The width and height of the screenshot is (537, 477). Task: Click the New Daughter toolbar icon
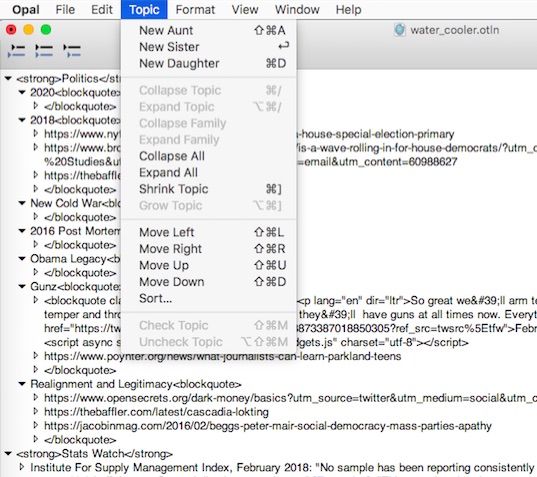[x=72, y=51]
